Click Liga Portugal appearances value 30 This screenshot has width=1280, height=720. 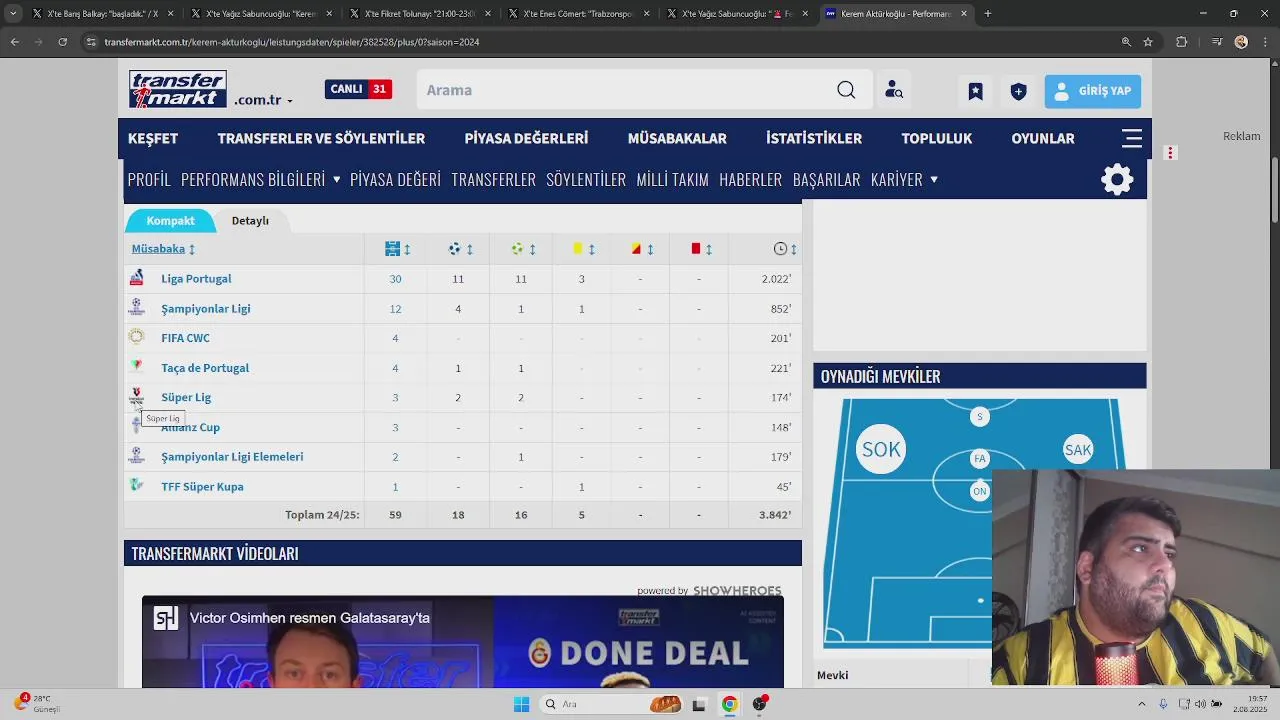(395, 279)
